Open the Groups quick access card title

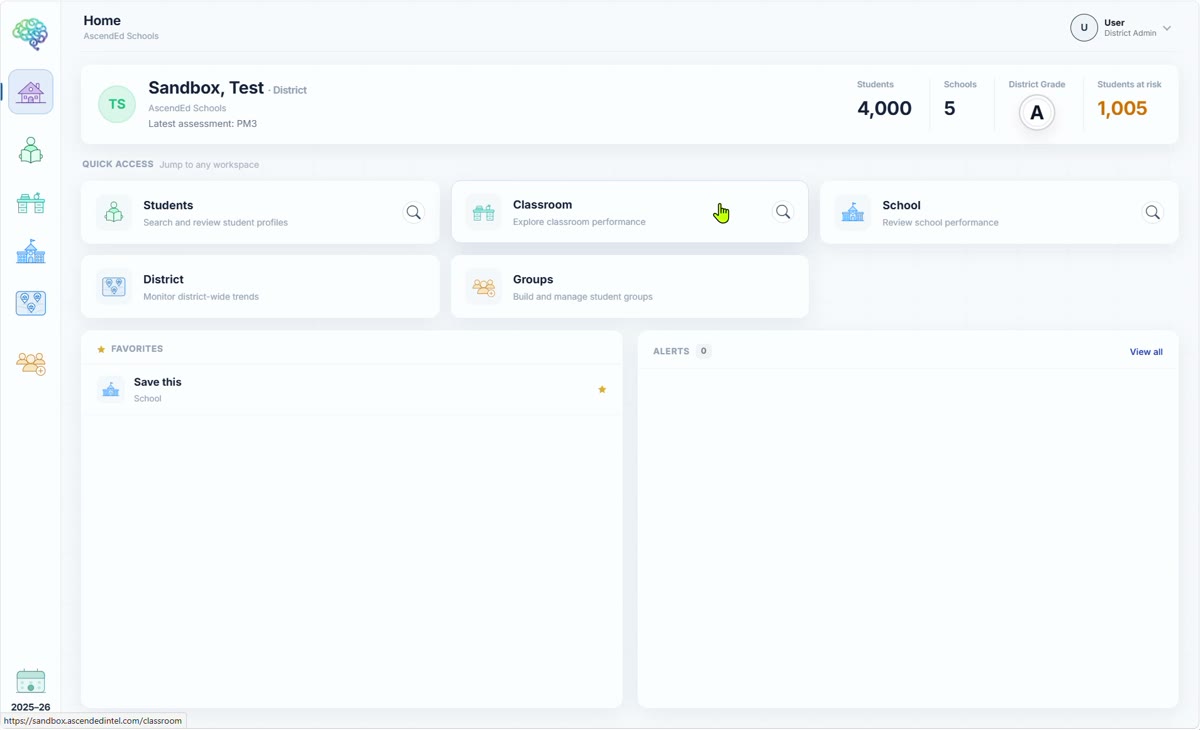coord(533,279)
